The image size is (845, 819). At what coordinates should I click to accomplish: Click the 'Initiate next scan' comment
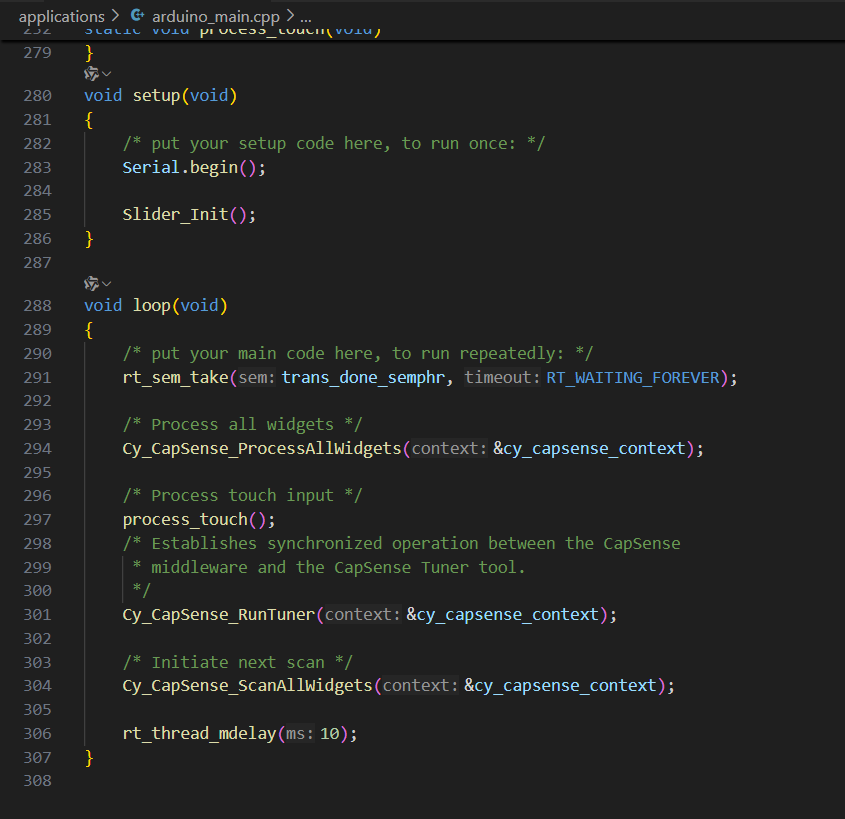pyautogui.click(x=238, y=663)
